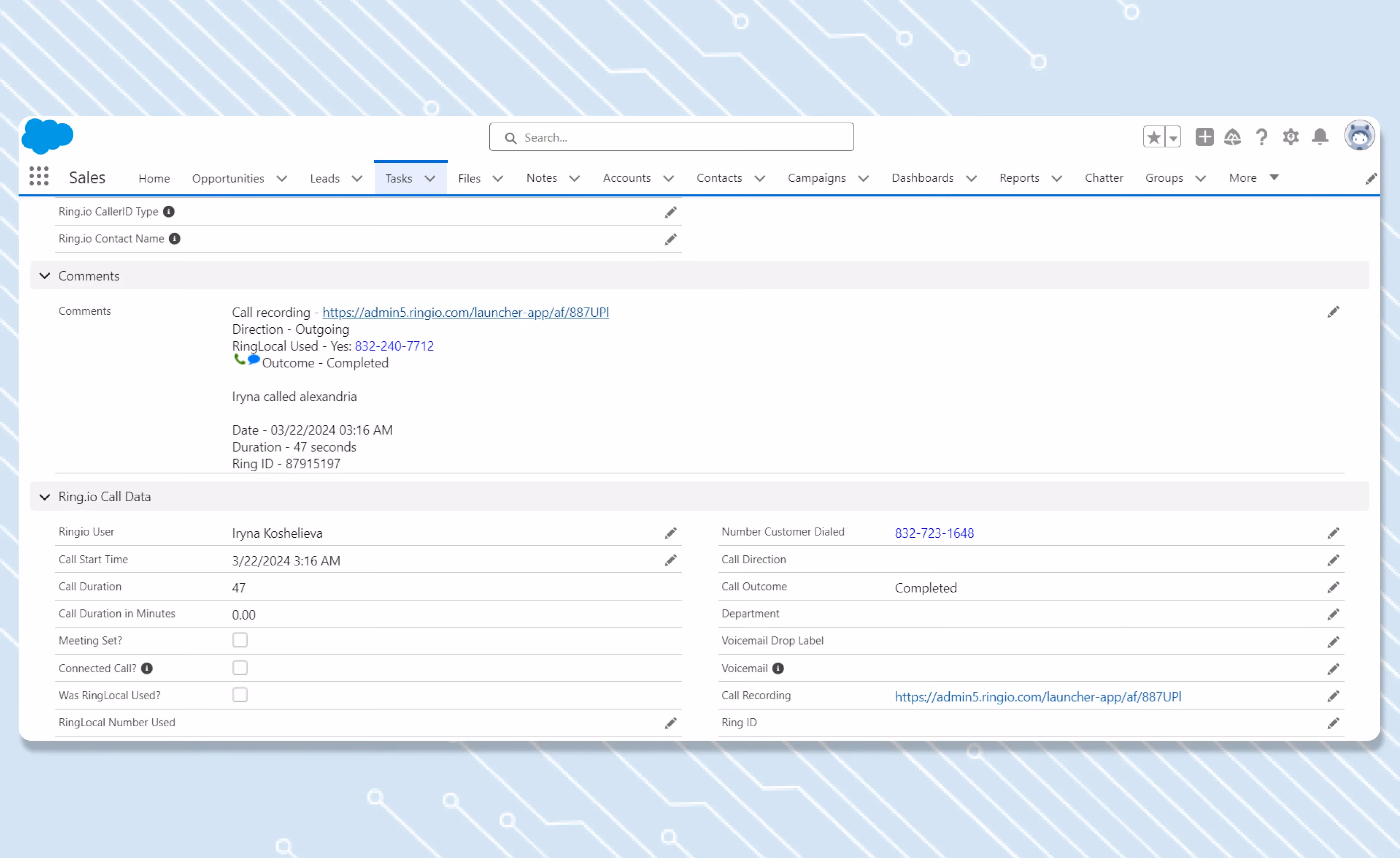
Task: Open the call recording link in Comments
Action: pos(465,312)
